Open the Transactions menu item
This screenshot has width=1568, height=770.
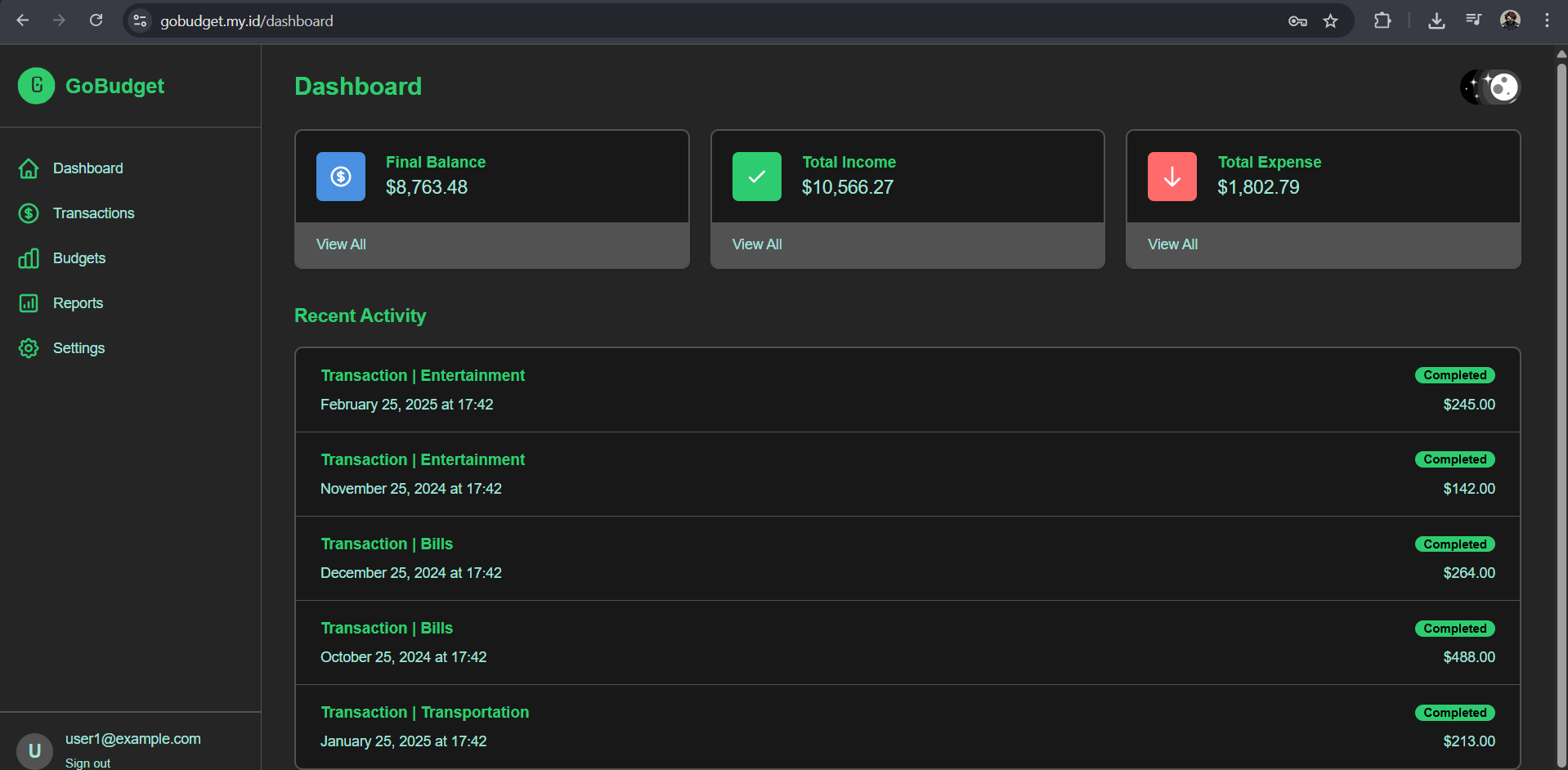[x=93, y=213]
